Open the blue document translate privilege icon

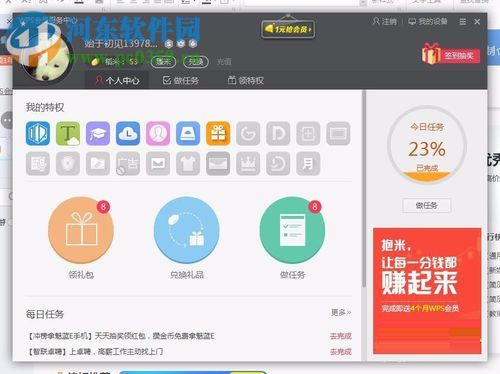38,133
